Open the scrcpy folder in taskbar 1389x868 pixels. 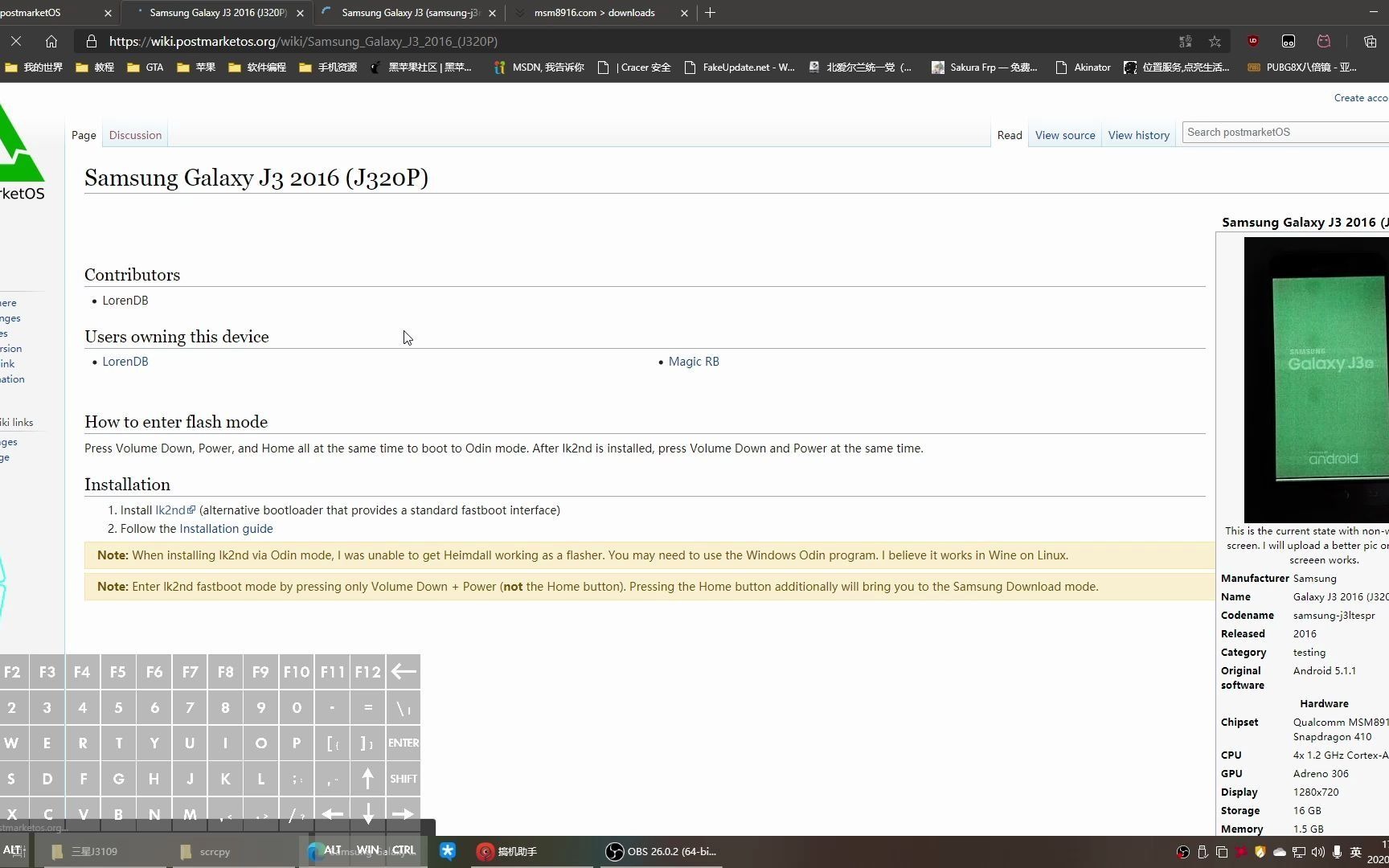[206, 852]
